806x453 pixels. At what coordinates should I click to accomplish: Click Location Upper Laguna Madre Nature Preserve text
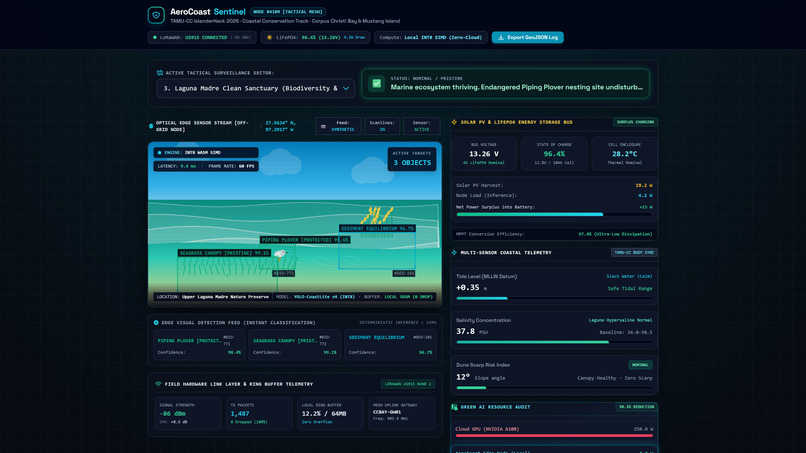[x=213, y=297]
